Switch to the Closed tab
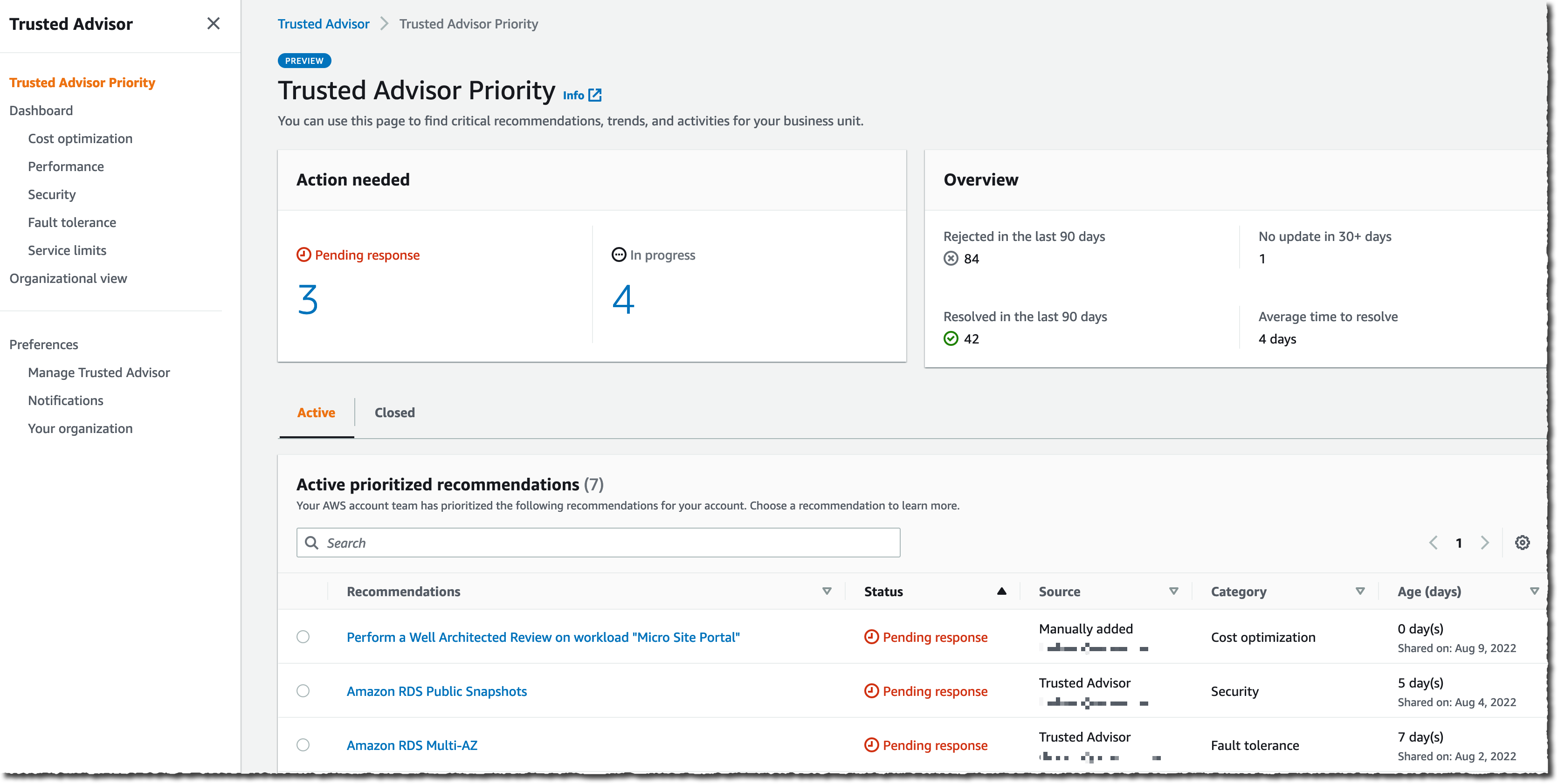 [394, 413]
